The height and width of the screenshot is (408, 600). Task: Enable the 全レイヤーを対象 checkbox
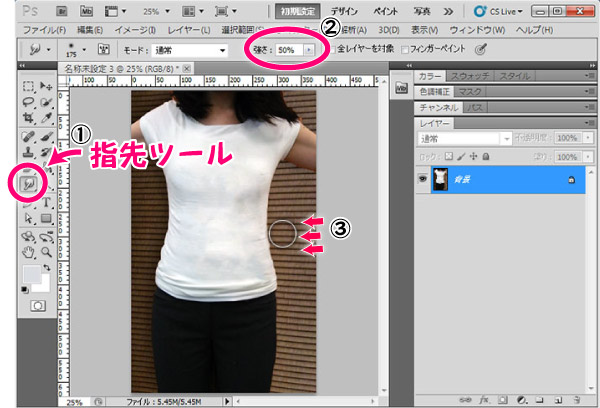point(334,48)
